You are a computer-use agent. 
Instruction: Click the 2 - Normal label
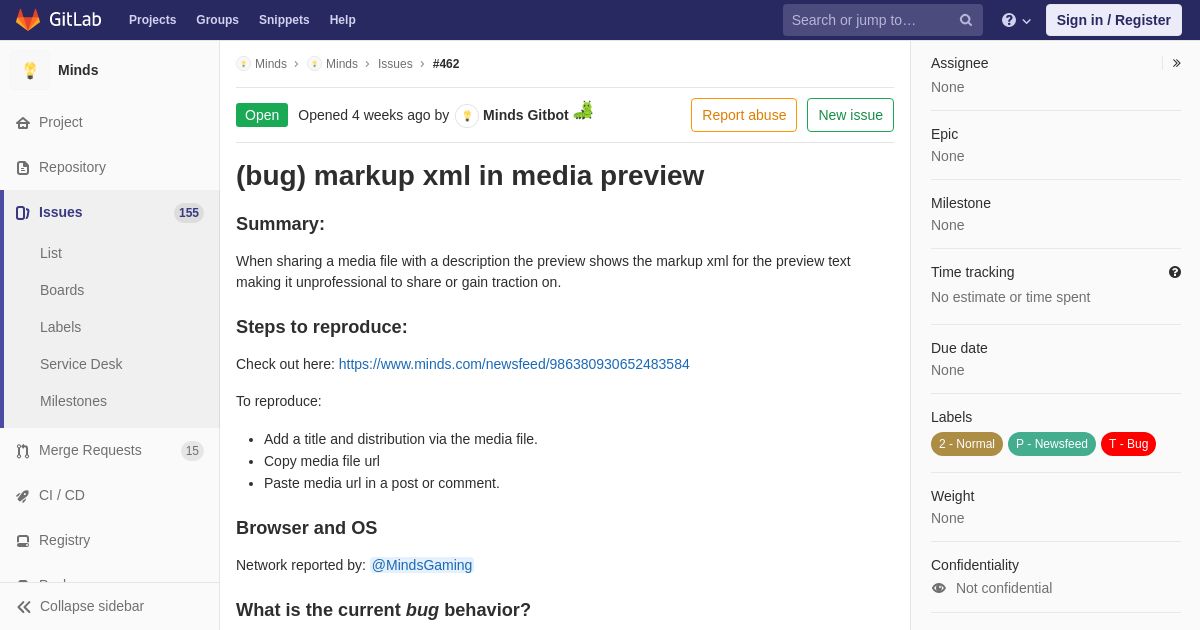click(967, 444)
